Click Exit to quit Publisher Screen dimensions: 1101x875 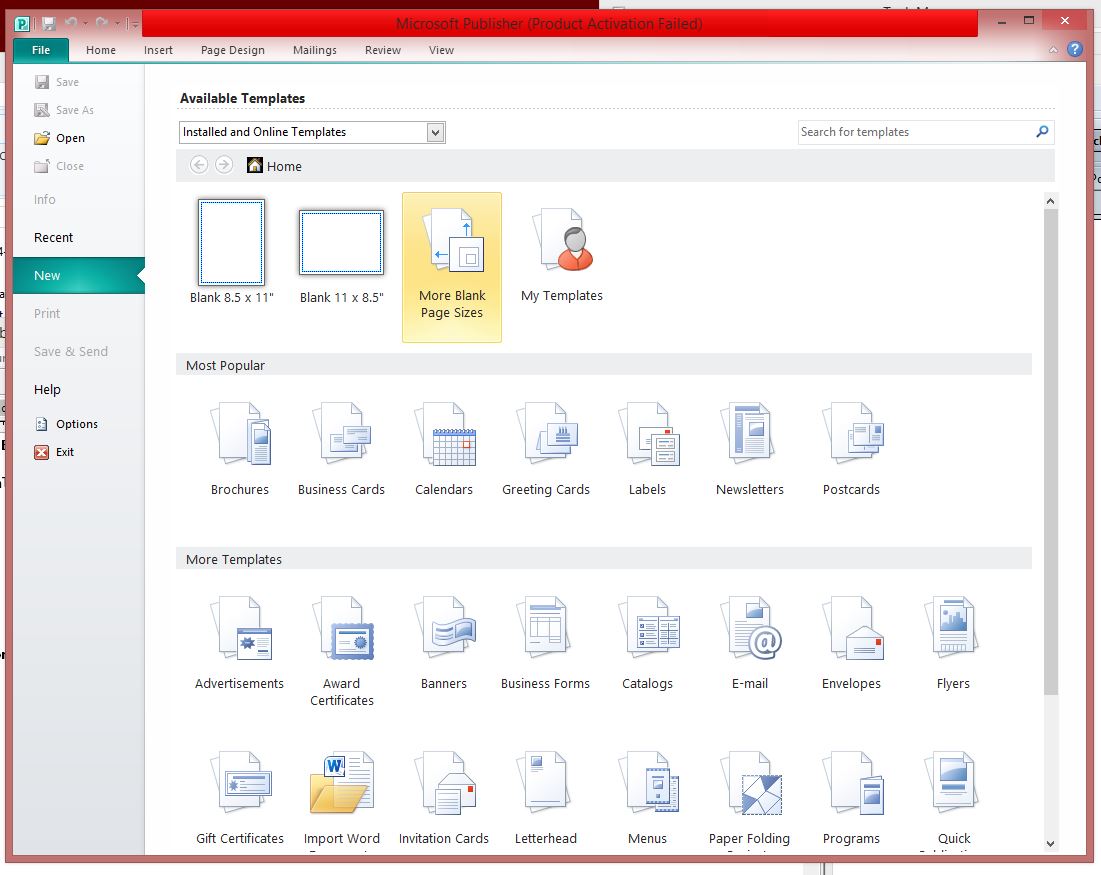pyautogui.click(x=55, y=452)
